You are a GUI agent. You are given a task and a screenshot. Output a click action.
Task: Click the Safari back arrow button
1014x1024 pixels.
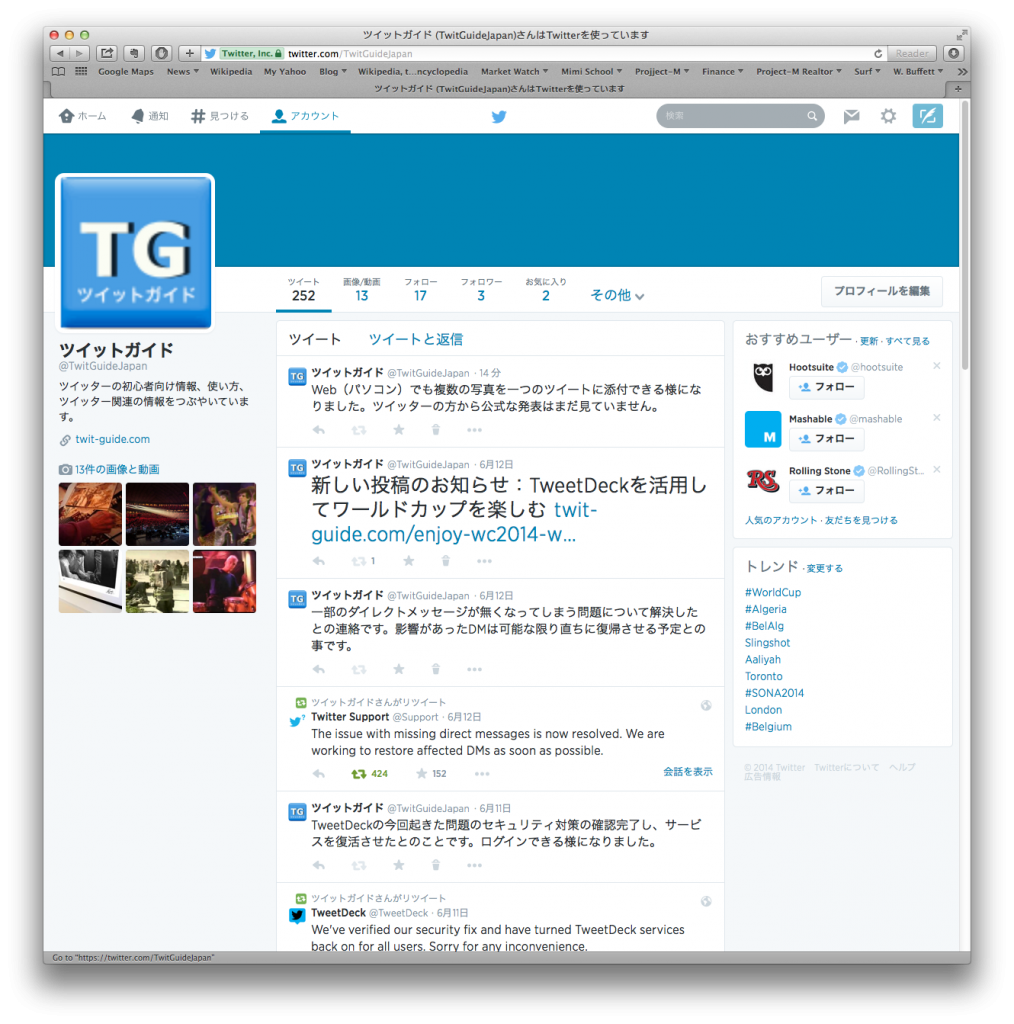pyautogui.click(x=60, y=54)
